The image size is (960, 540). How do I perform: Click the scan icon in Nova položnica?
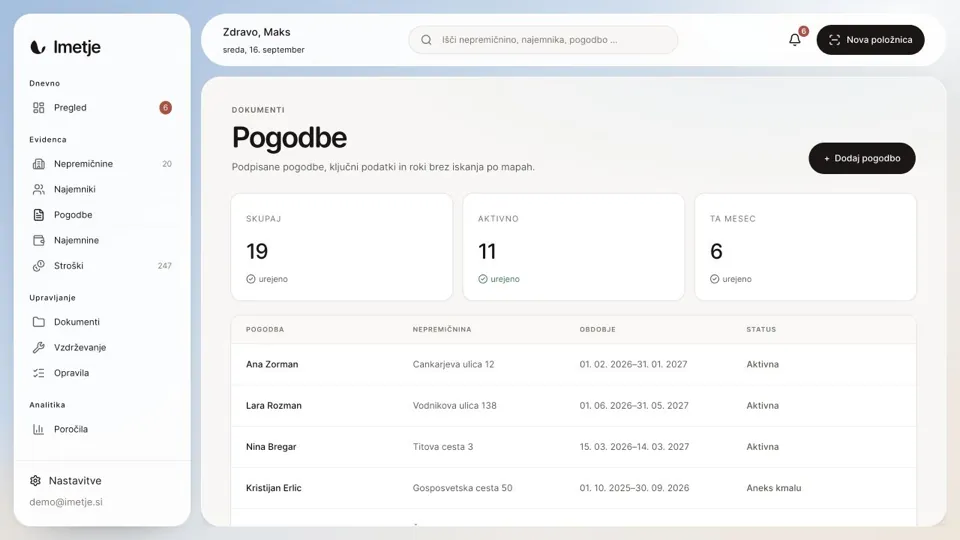click(834, 40)
